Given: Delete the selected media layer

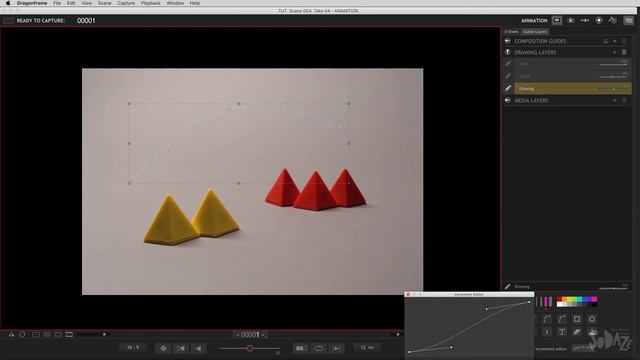Looking at the screenshot, I should coord(624,100).
